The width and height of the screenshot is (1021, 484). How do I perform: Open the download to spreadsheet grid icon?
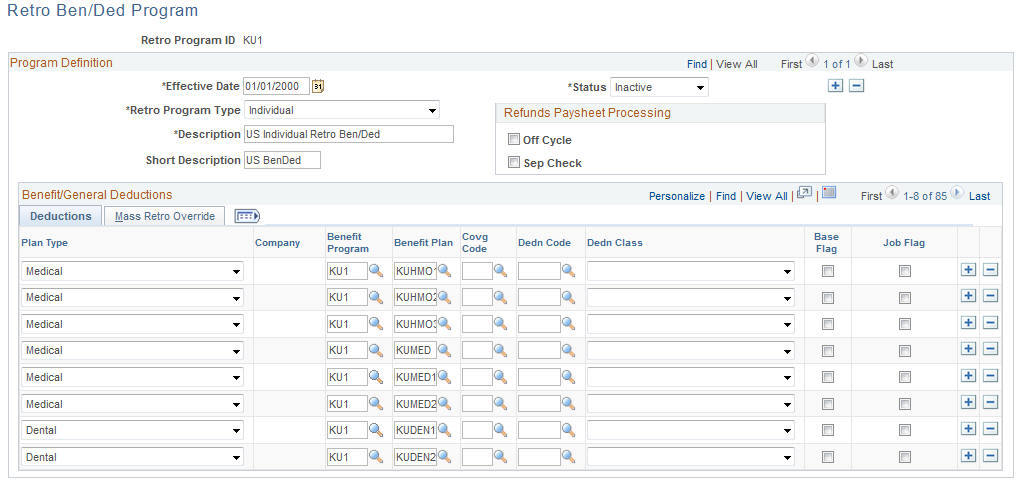828,192
